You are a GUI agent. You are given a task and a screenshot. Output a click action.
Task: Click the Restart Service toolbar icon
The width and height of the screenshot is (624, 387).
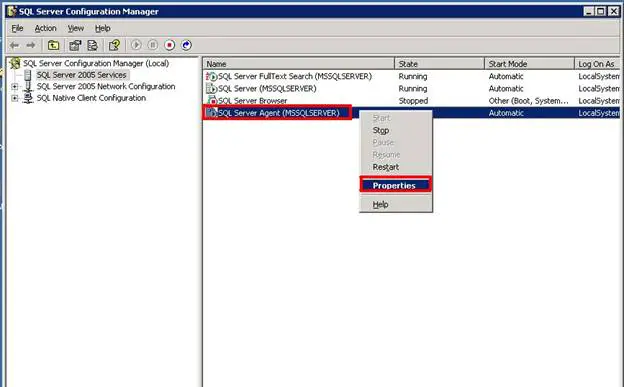186,45
